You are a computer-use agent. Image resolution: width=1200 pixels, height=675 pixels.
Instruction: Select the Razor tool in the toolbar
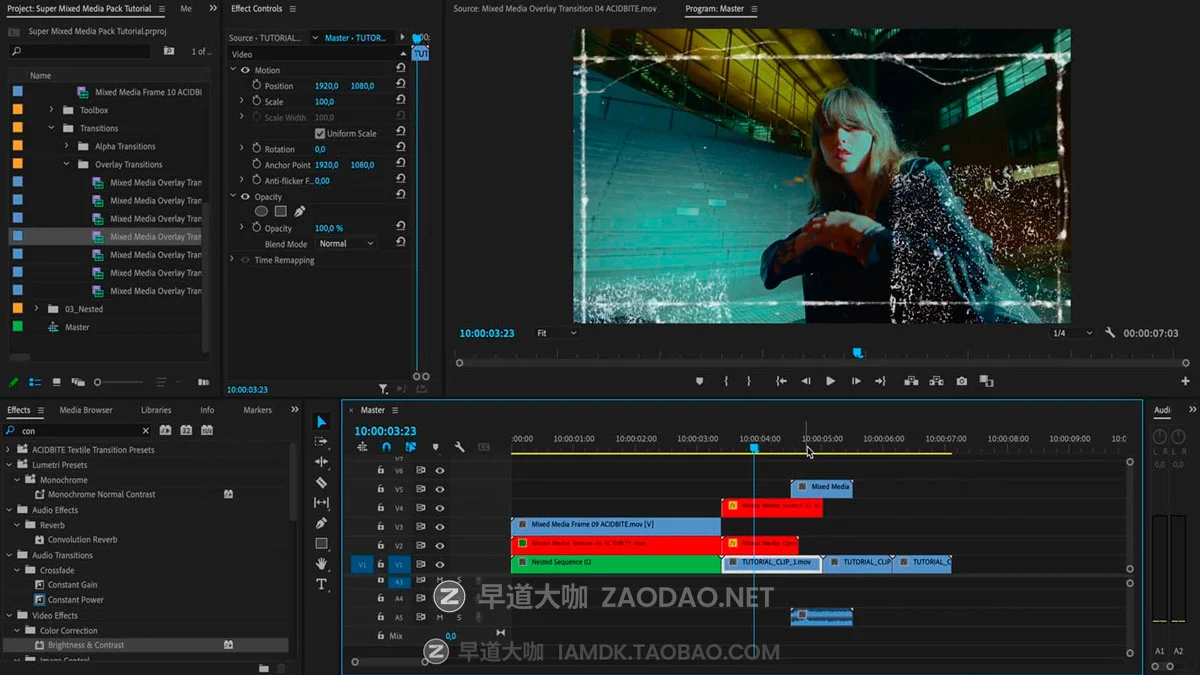[321, 482]
